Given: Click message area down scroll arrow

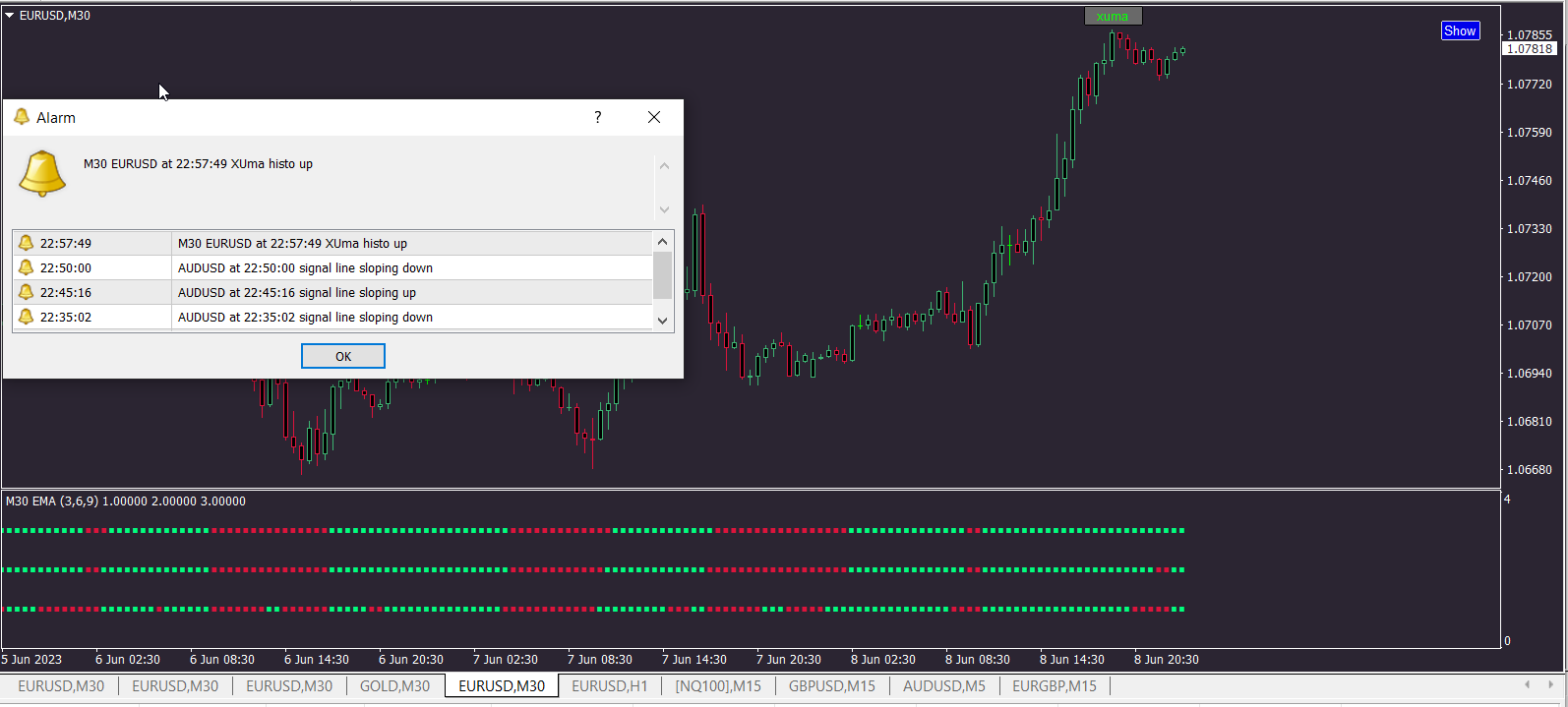Looking at the screenshot, I should 664,209.
